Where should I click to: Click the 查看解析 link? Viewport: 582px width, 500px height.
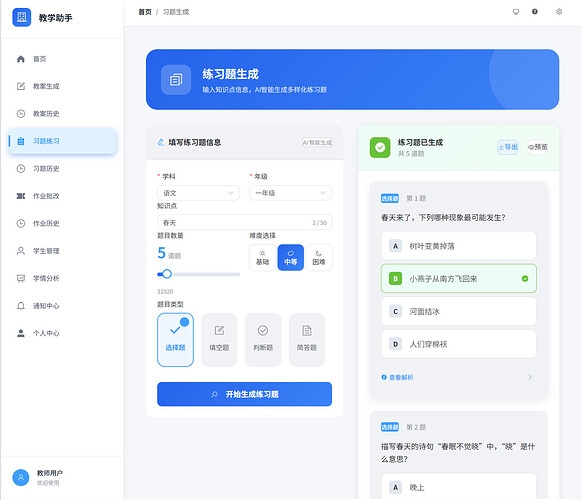(x=401, y=377)
